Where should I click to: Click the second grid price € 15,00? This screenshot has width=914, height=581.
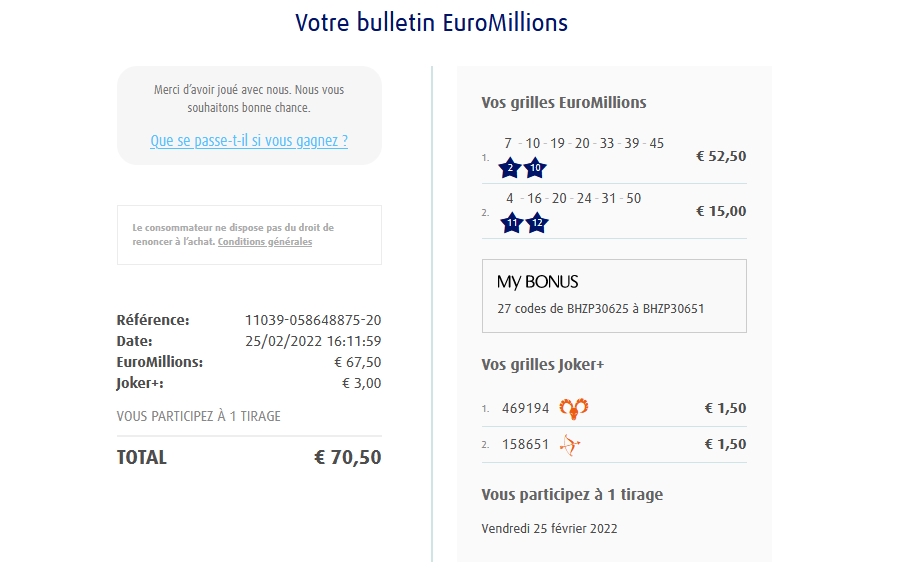[x=721, y=211]
